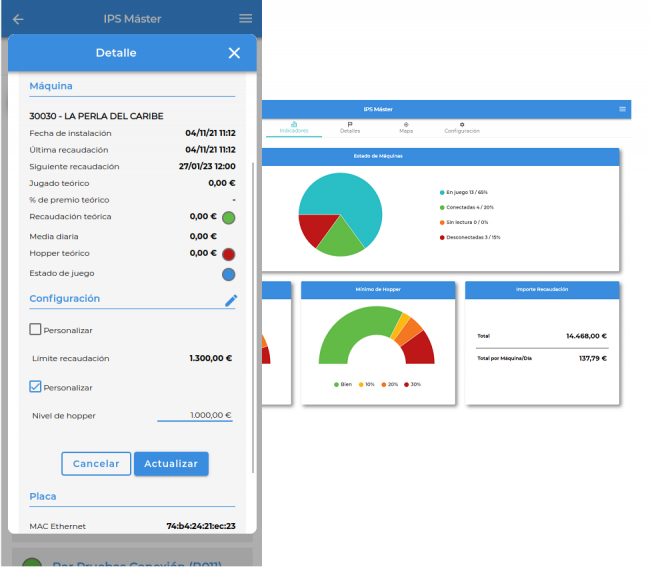Click the teal En juego pie slice
This screenshot has width=650, height=567.
[x=350, y=200]
